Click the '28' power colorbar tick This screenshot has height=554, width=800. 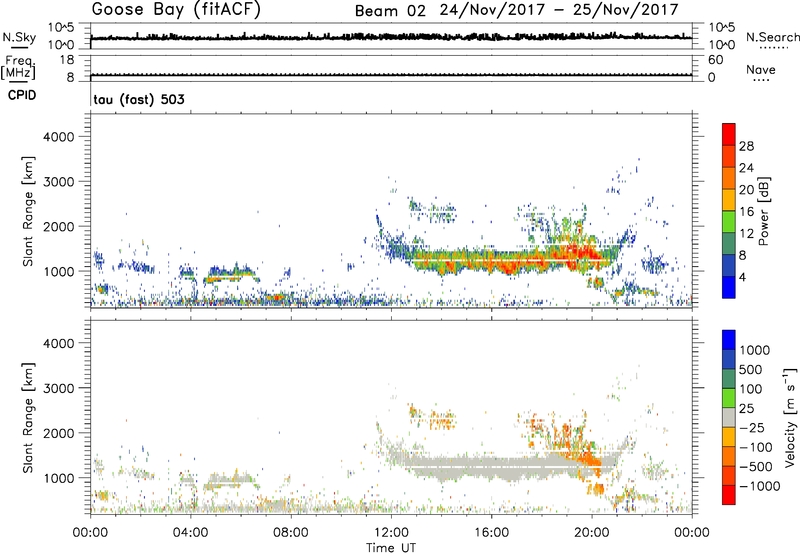[x=746, y=146]
